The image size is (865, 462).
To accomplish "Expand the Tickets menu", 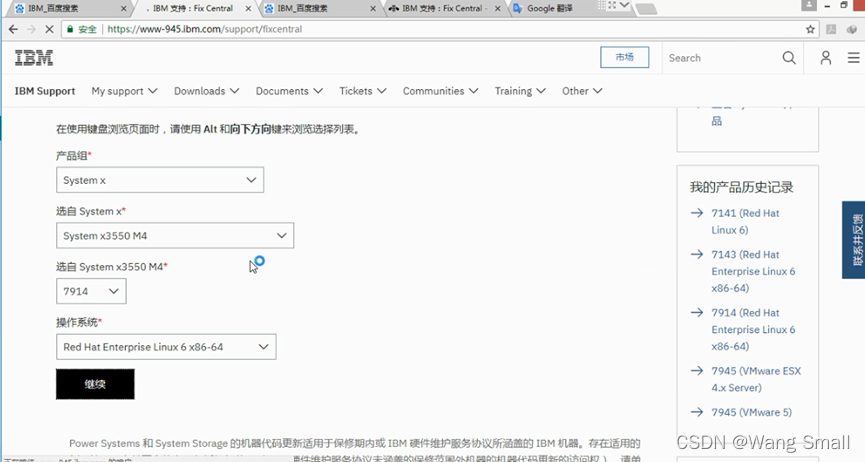I will point(362,91).
